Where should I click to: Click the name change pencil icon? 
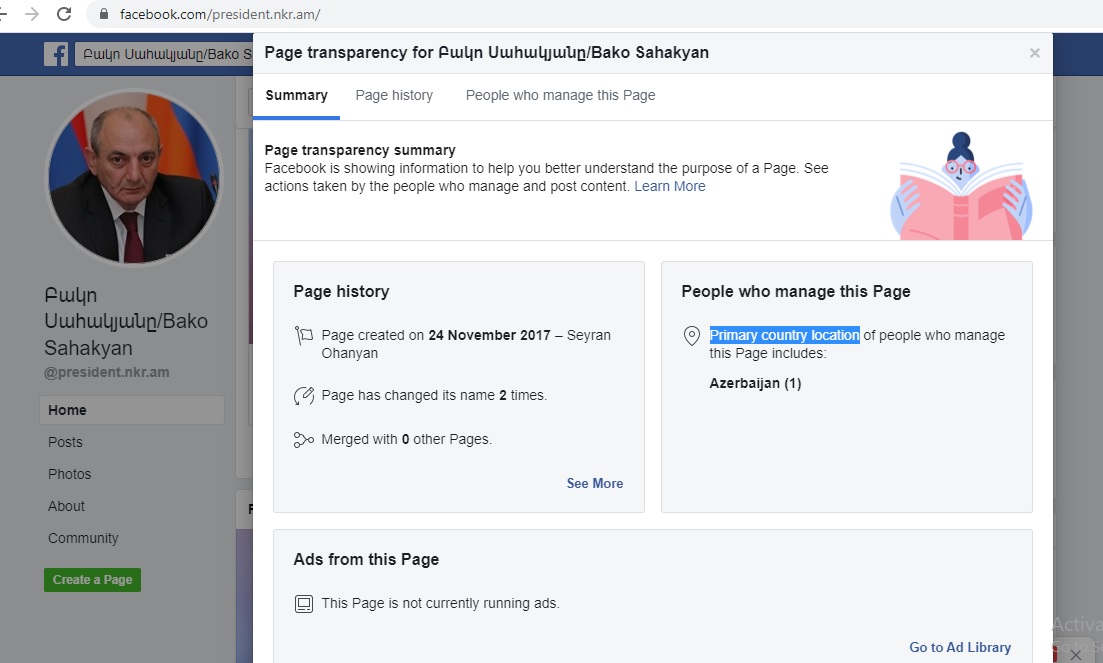point(304,396)
